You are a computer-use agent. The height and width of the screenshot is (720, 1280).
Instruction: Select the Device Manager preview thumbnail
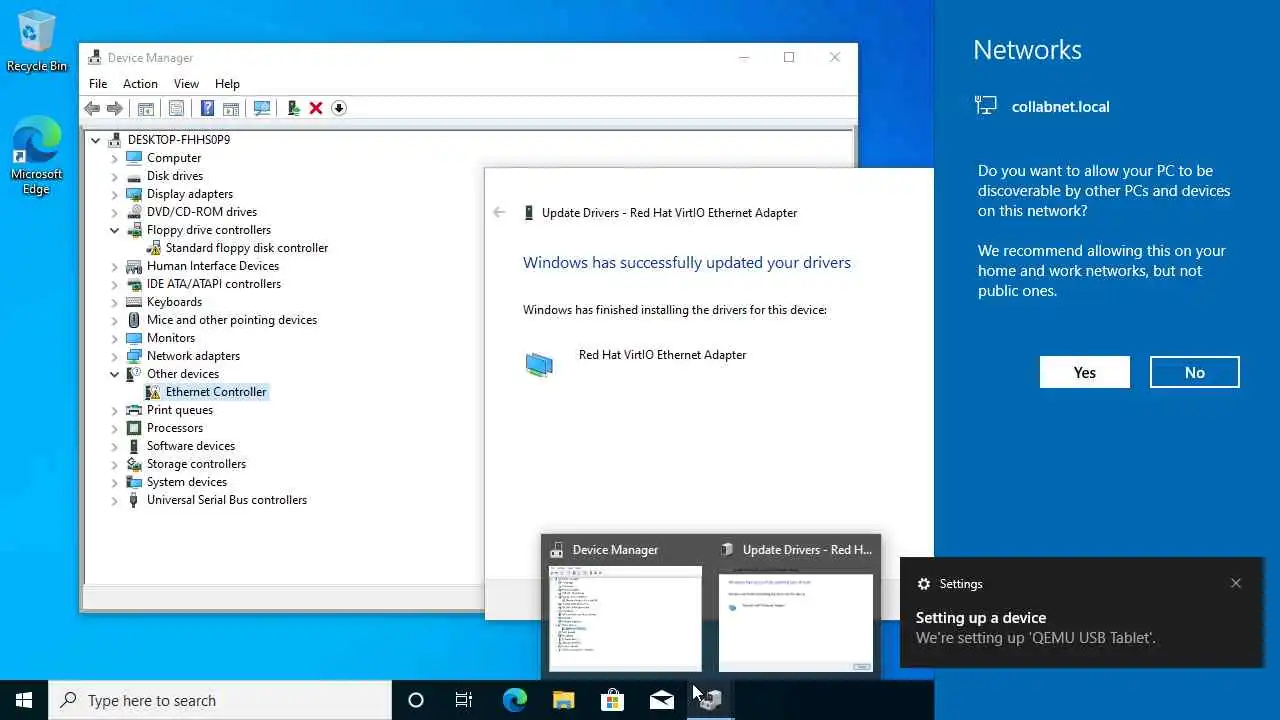[626, 606]
